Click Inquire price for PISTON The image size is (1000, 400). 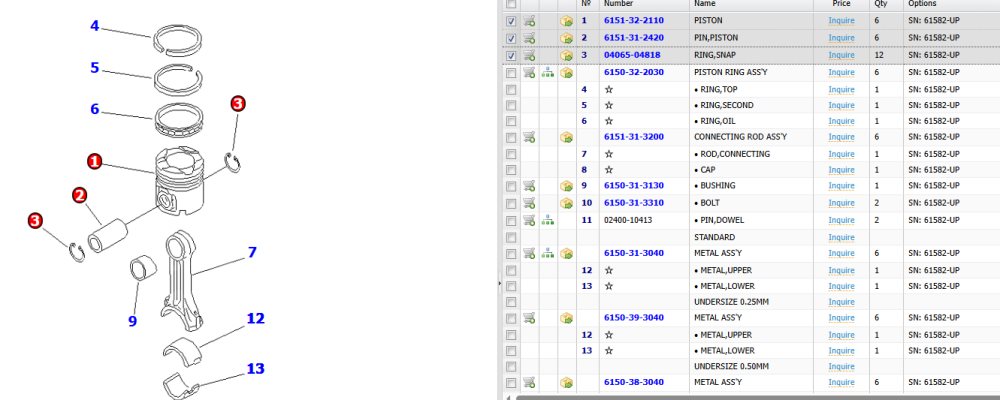click(x=841, y=21)
